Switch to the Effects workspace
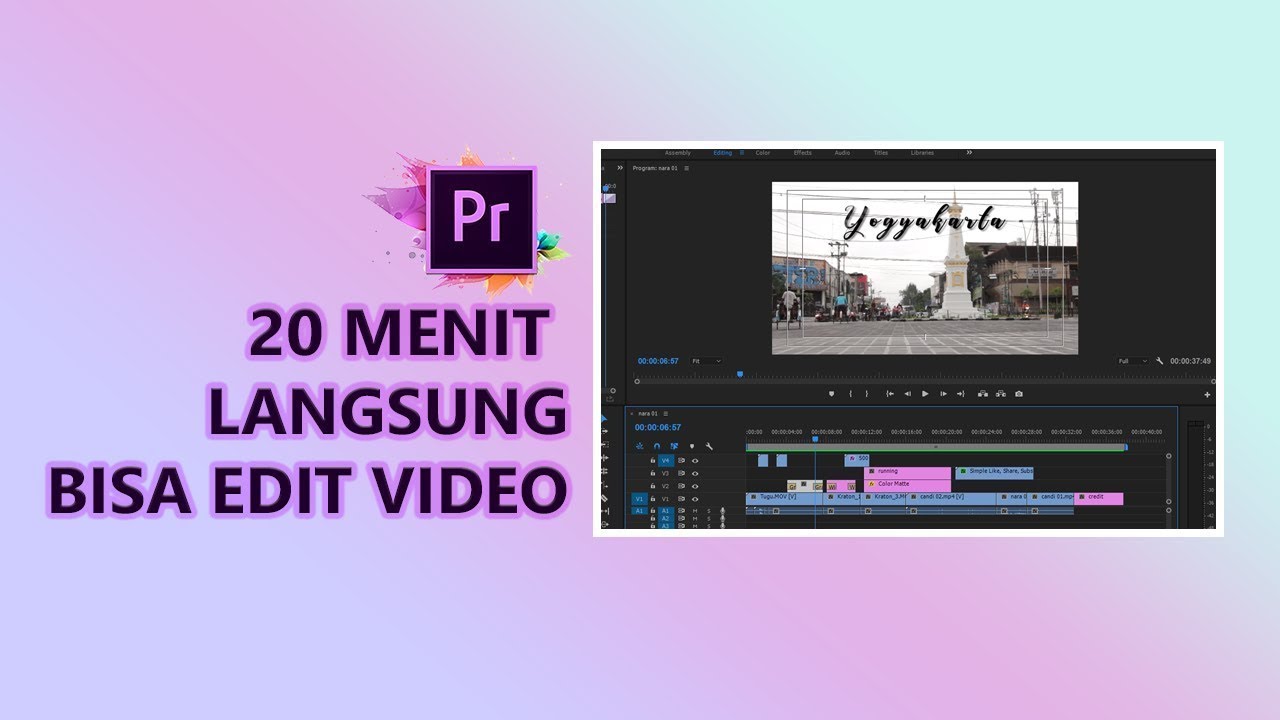 click(x=802, y=153)
